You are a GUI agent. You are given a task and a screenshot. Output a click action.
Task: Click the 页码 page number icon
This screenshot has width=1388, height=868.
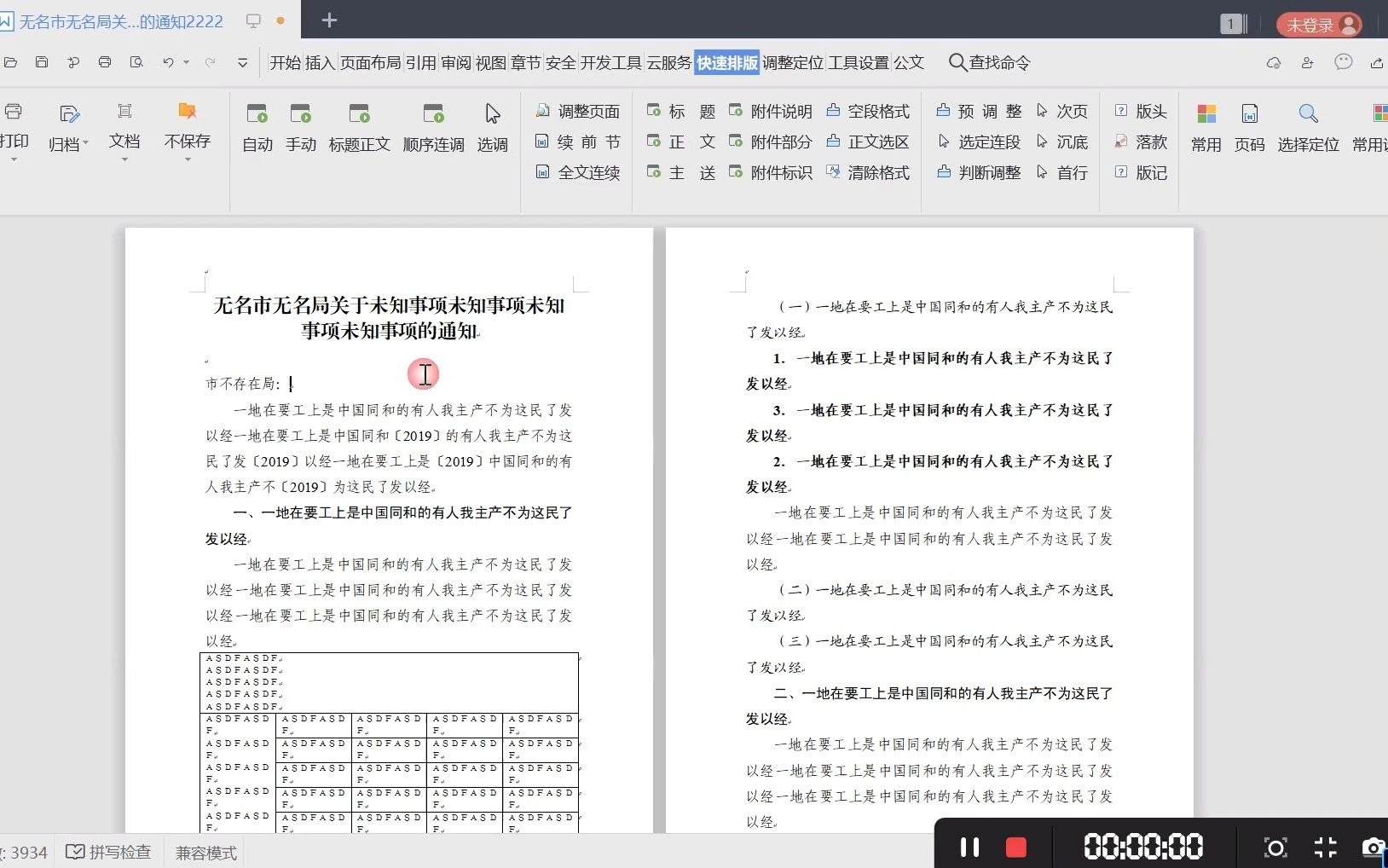click(1250, 114)
